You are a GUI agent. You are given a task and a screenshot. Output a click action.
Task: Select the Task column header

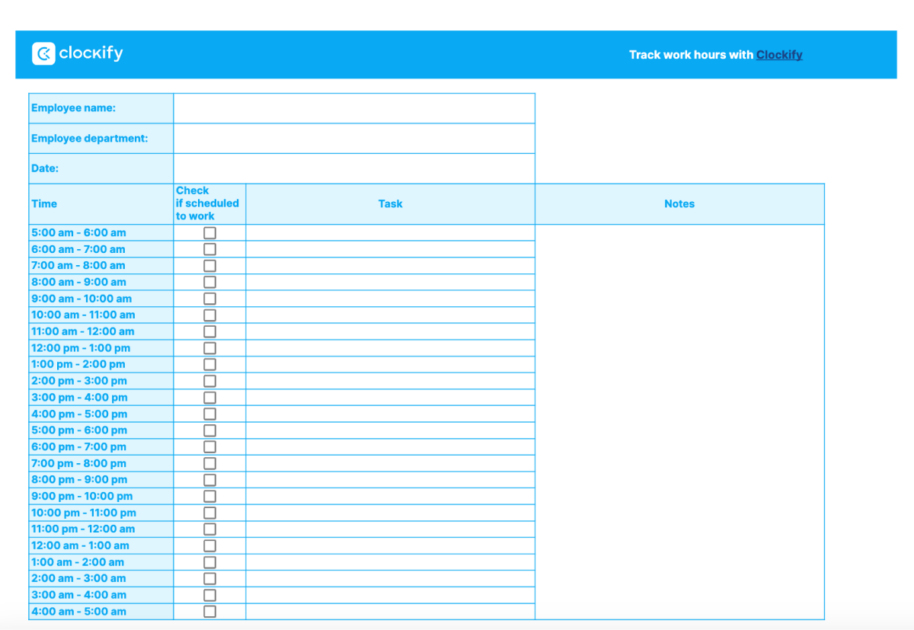click(390, 203)
